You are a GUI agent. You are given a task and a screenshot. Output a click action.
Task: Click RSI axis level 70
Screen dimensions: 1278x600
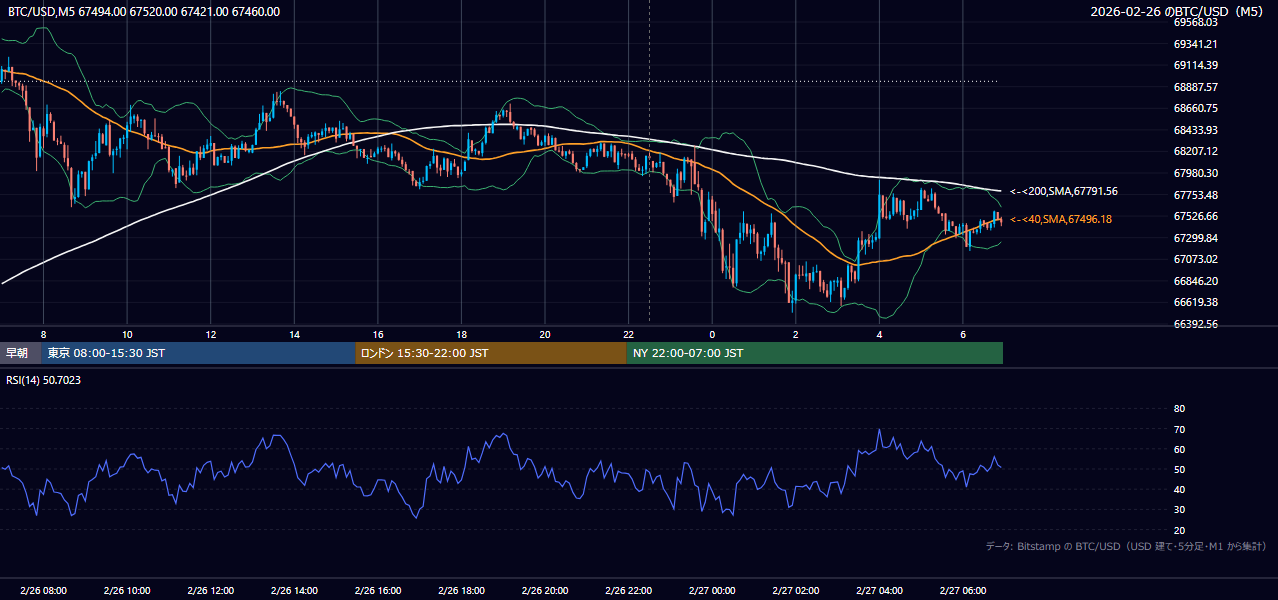tap(1179, 429)
